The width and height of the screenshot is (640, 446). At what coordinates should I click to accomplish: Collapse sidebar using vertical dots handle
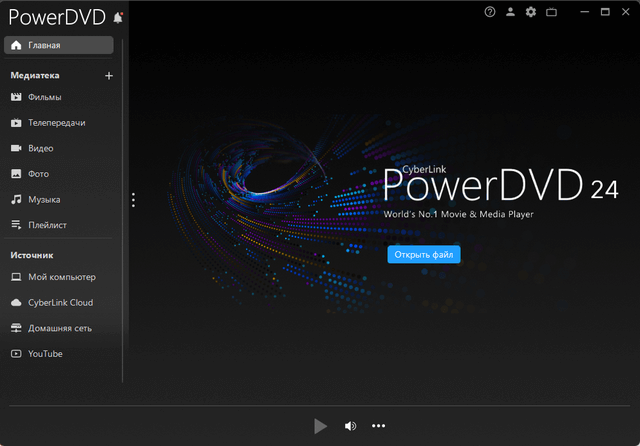tap(133, 200)
